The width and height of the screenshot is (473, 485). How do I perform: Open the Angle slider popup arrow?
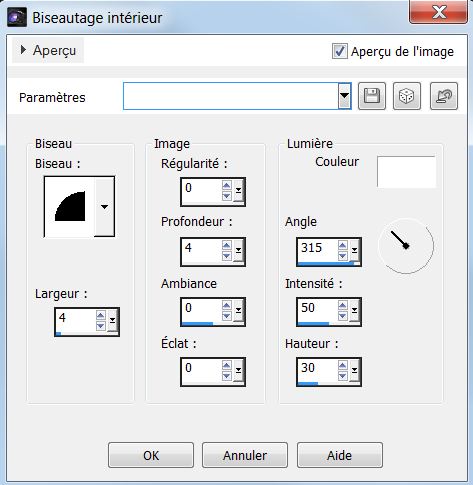[354, 250]
